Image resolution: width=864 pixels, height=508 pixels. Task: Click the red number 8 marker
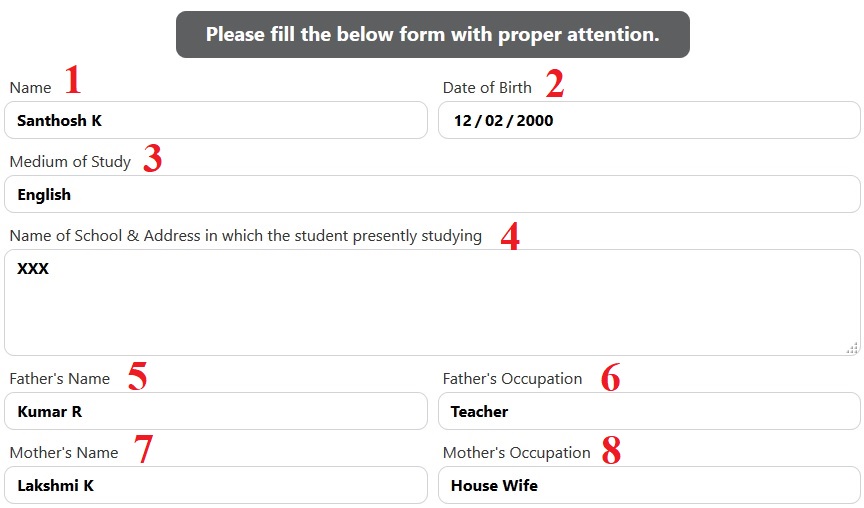point(611,452)
